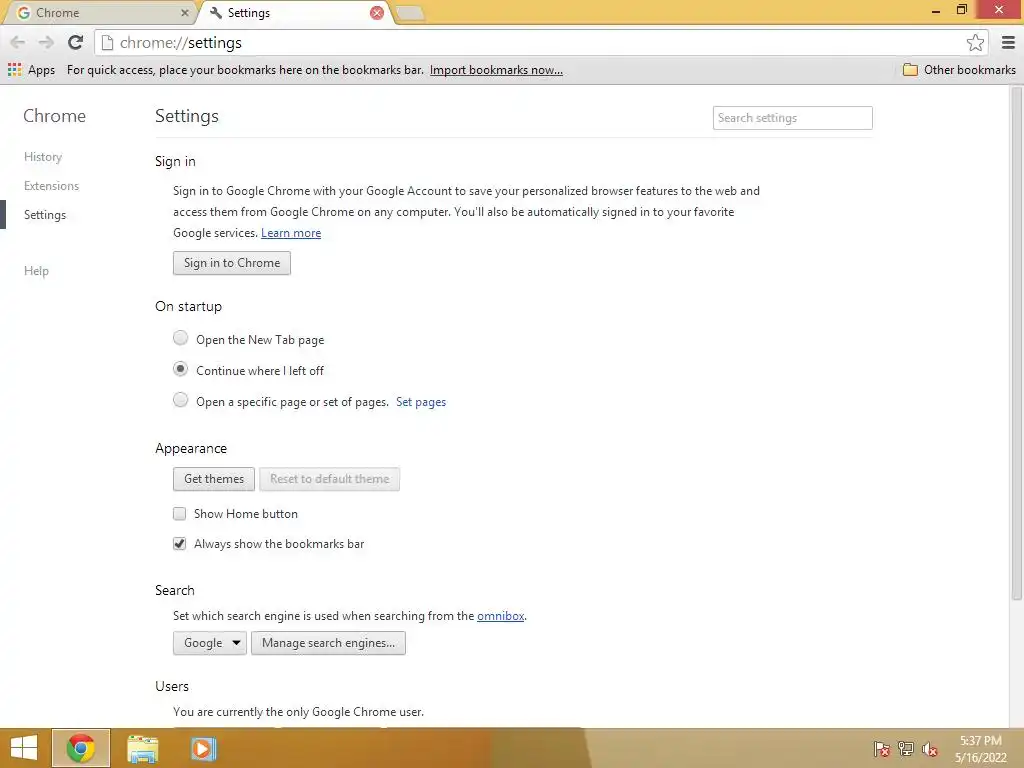Enable the Show Home button checkbox
This screenshot has height=768, width=1024.
pyautogui.click(x=180, y=513)
